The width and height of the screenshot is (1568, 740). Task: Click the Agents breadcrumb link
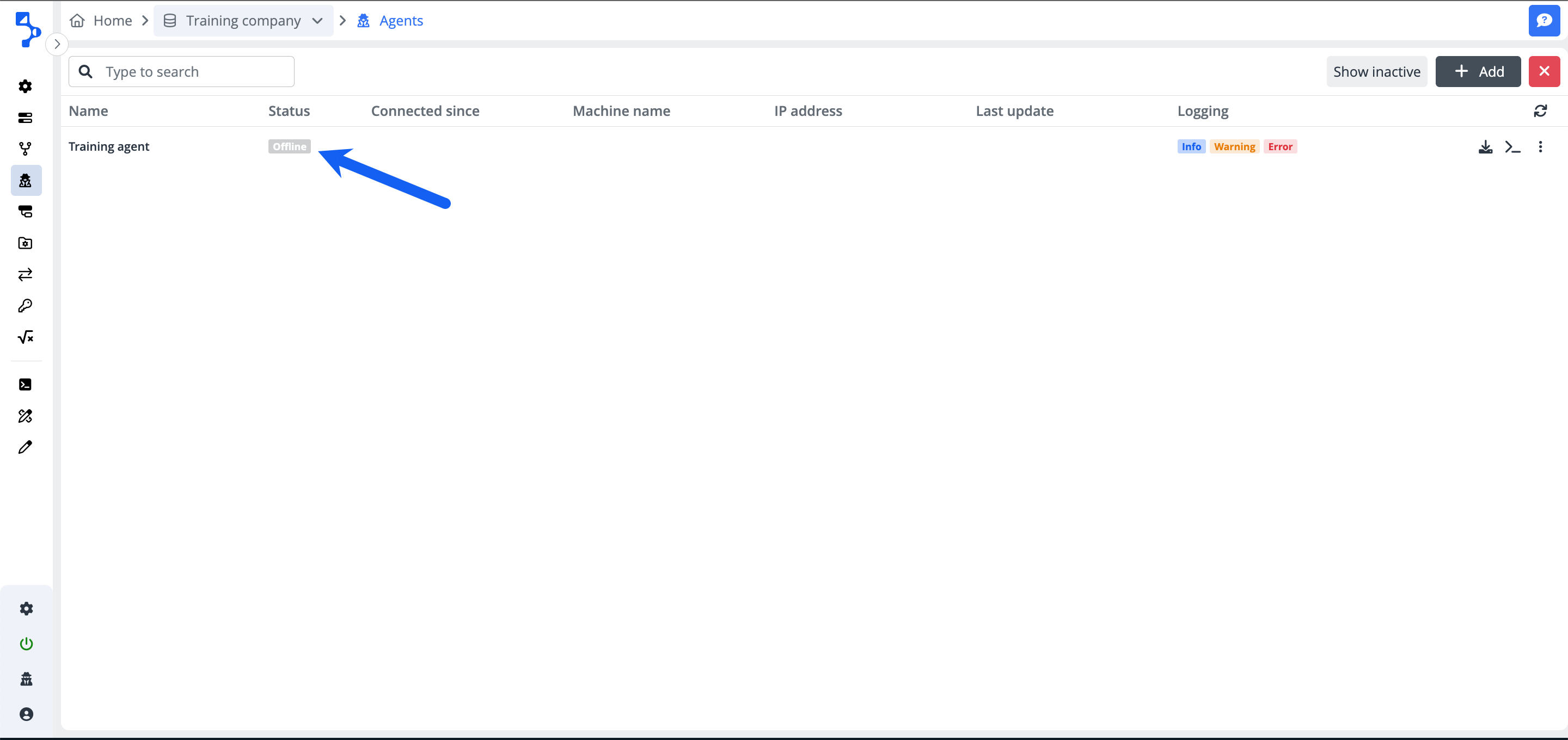(401, 21)
